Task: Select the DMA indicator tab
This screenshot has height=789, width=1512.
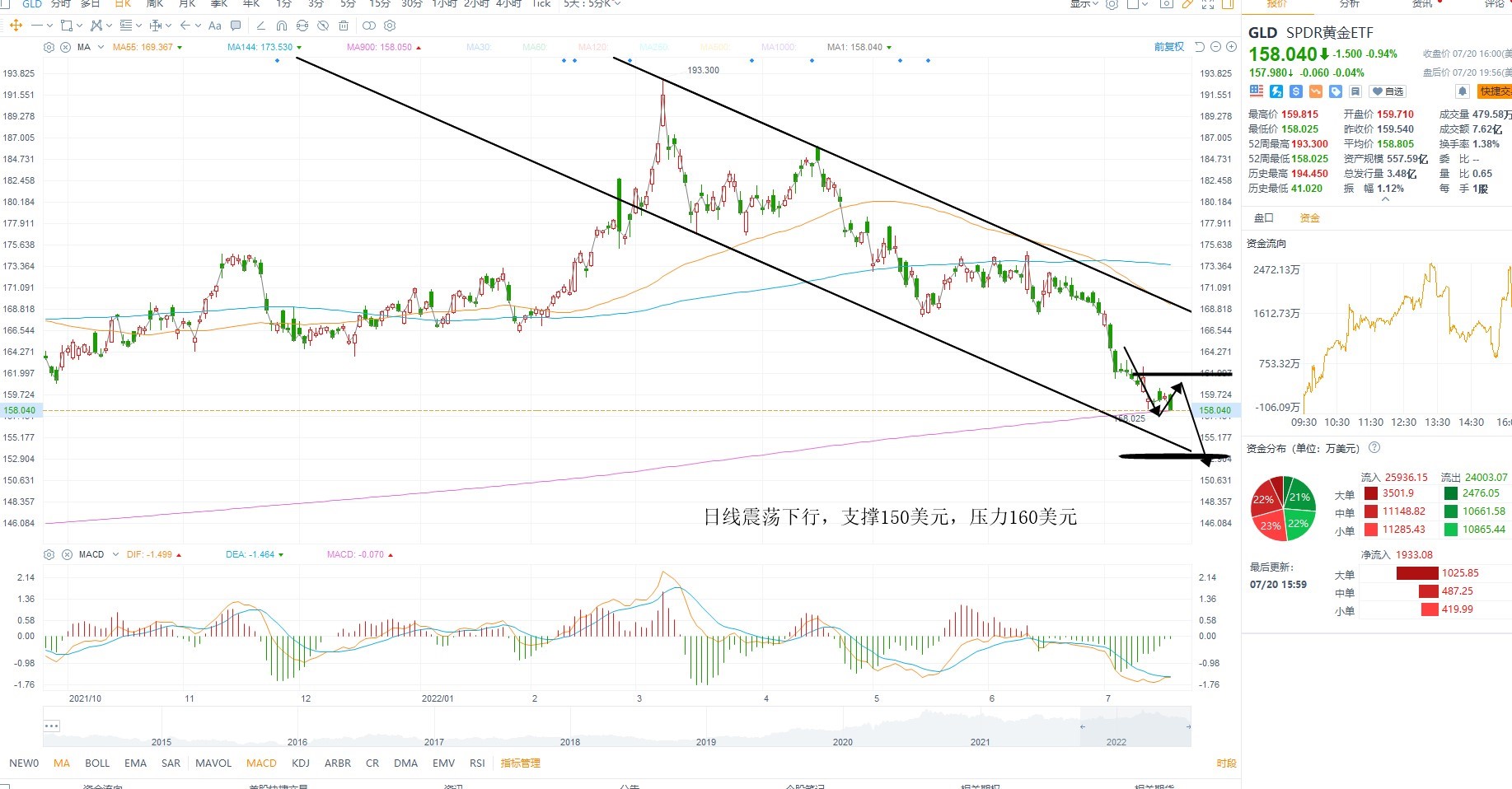Action: 405,763
